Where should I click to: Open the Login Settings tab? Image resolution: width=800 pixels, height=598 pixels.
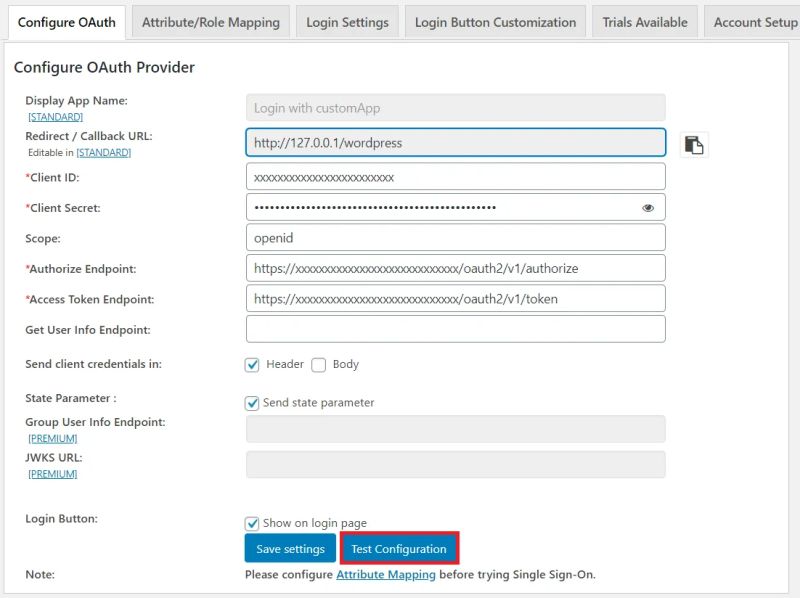(x=347, y=20)
